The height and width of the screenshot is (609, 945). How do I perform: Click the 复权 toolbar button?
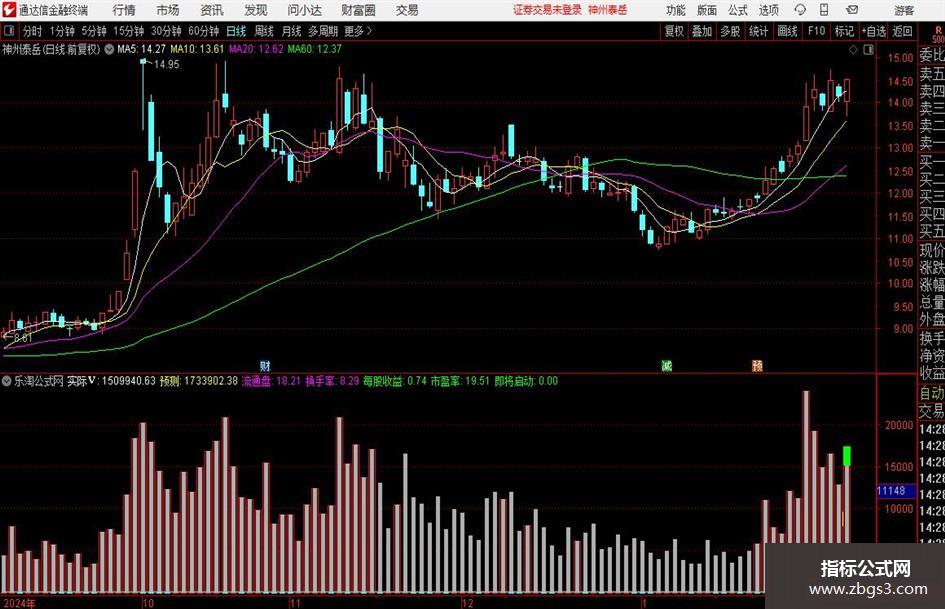pos(674,31)
